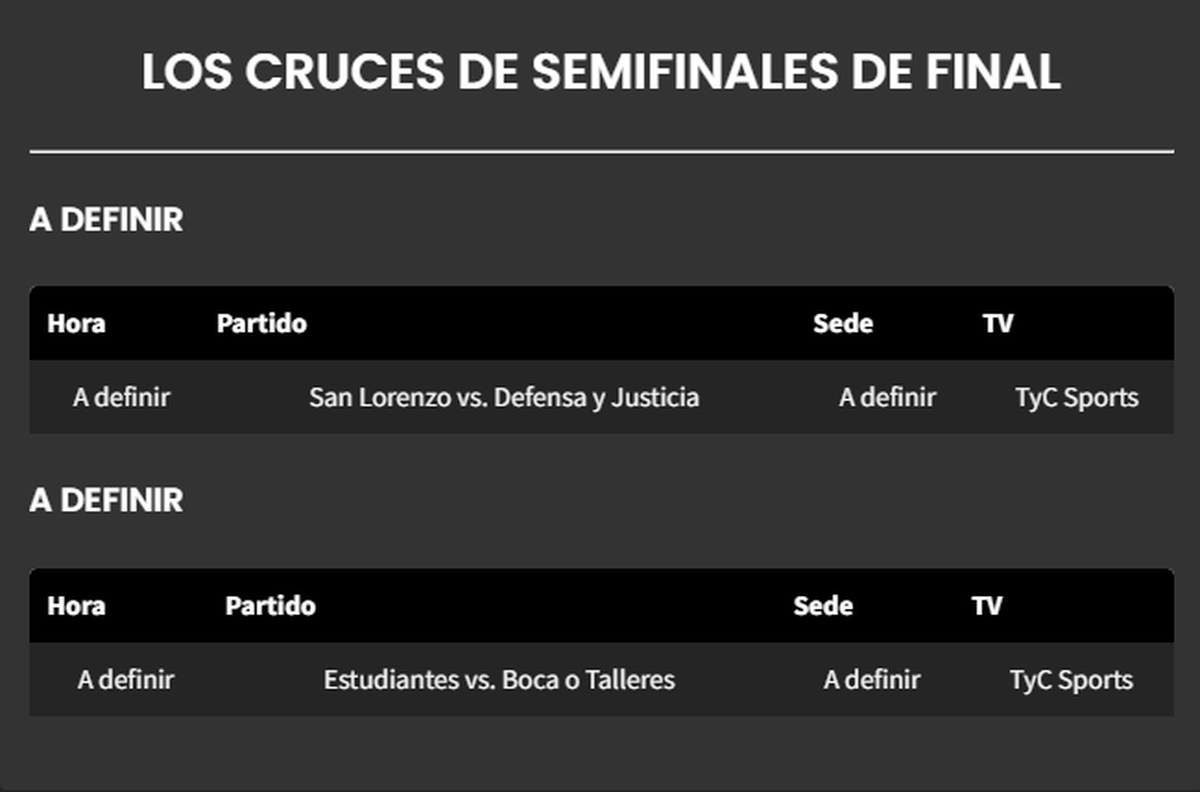Screen dimensions: 1200x792
Task: Click the white divider line under the title
Action: pyautogui.click(x=600, y=152)
